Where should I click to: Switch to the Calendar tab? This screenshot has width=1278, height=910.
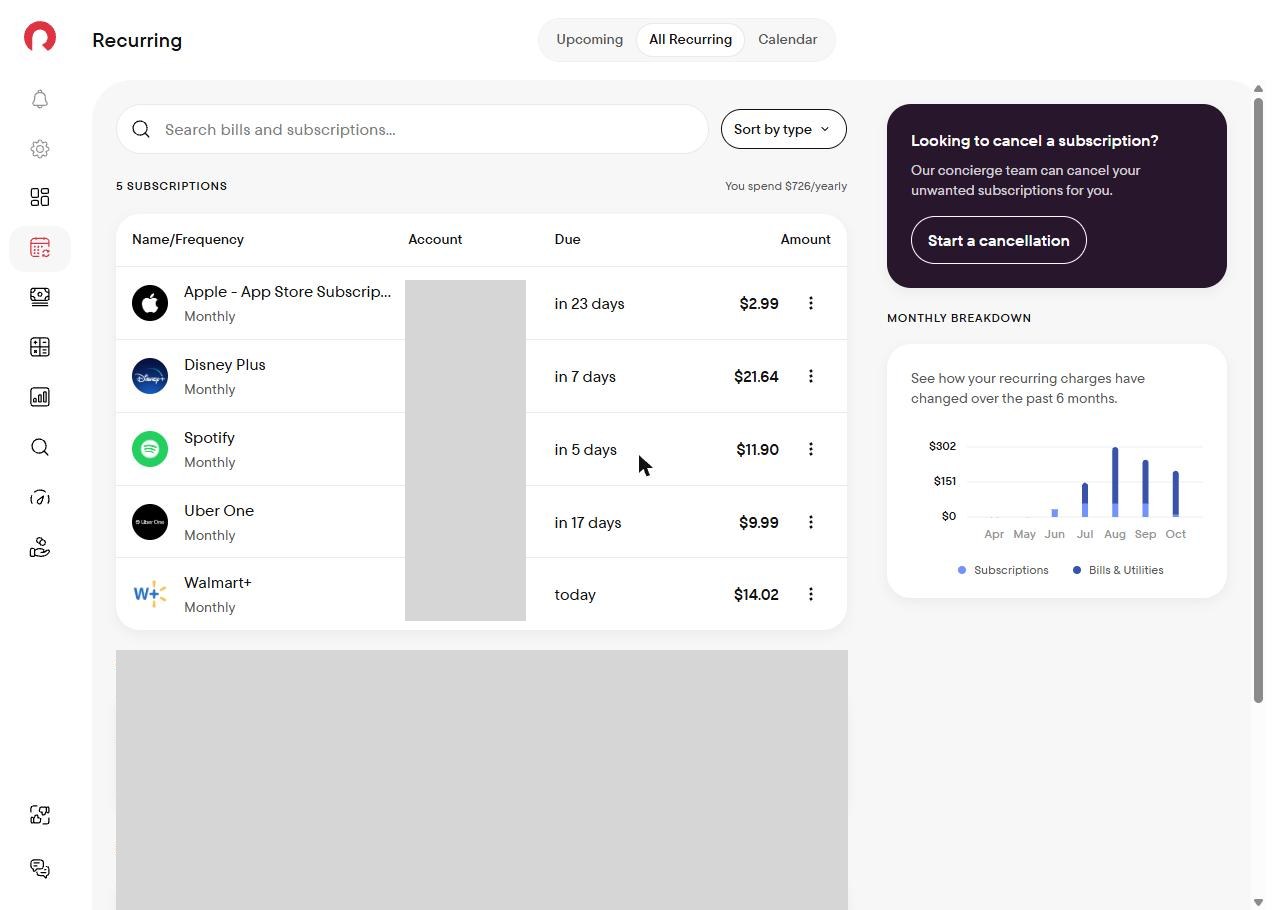787,40
